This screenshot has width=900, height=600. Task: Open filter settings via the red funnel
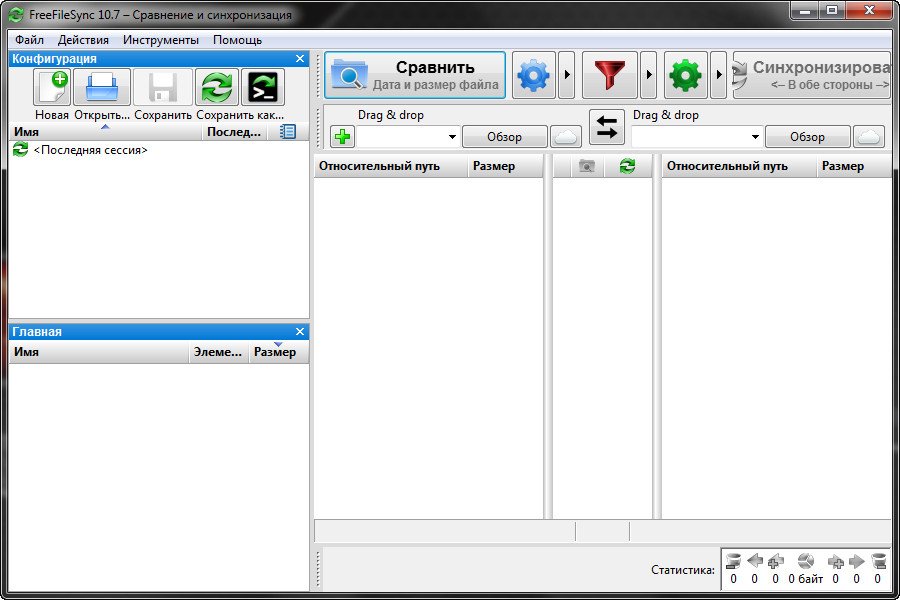click(x=609, y=76)
